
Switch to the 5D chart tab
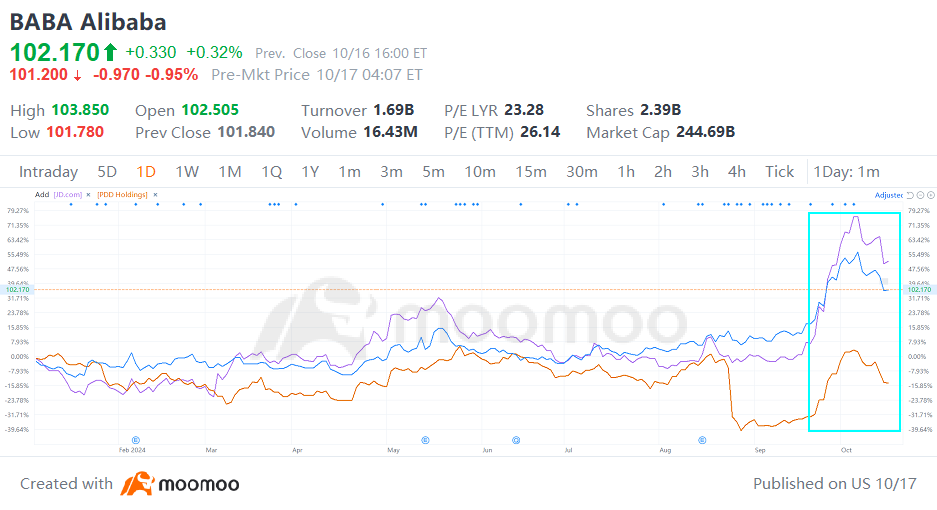107,172
